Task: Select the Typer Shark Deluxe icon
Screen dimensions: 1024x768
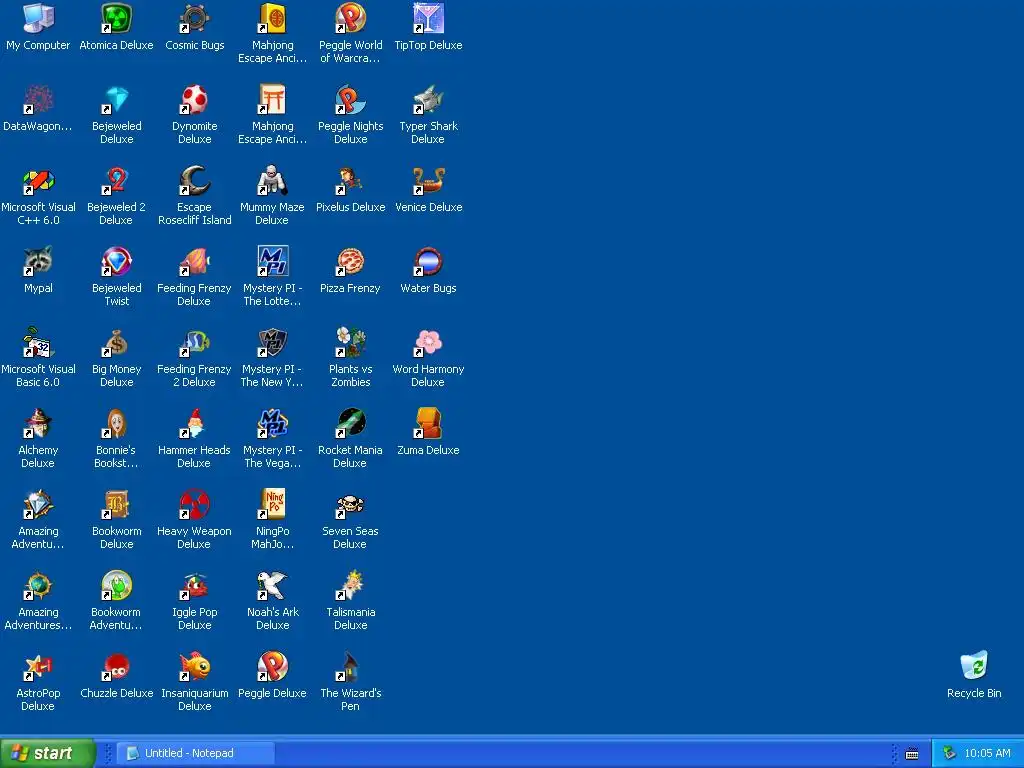Action: 428,99
